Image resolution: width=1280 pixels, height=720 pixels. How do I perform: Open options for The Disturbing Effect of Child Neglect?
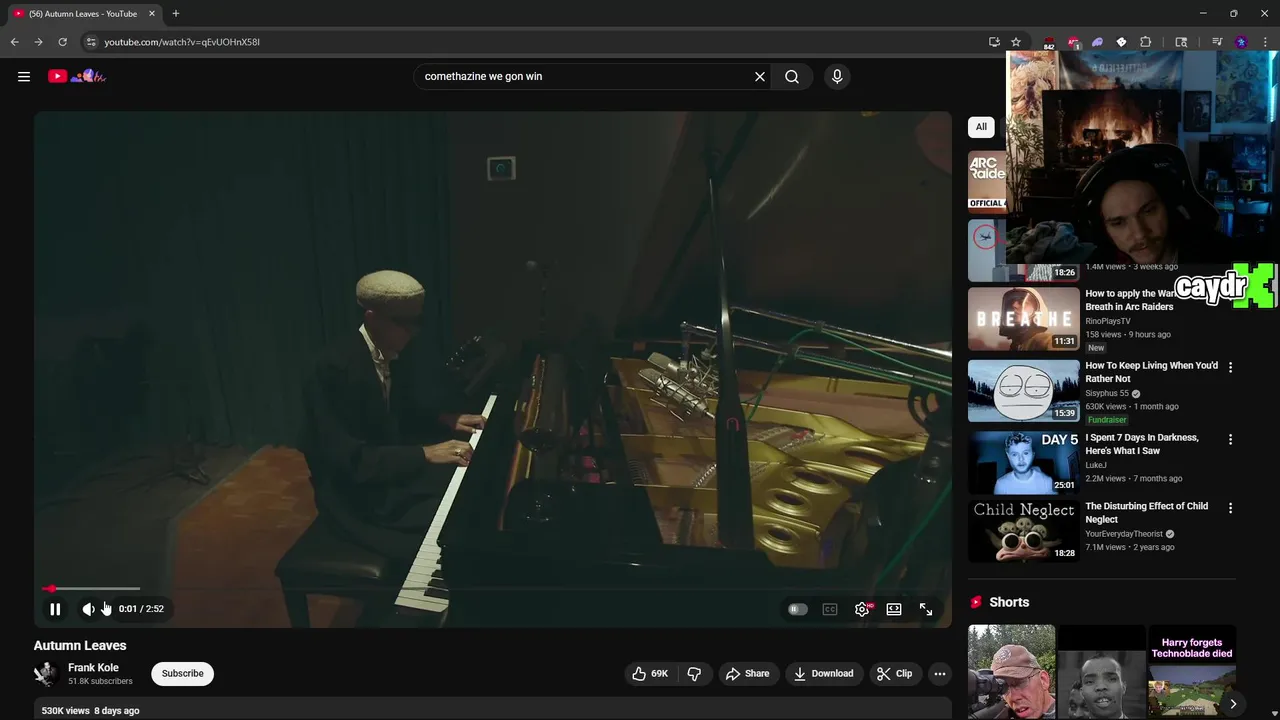click(x=1230, y=508)
